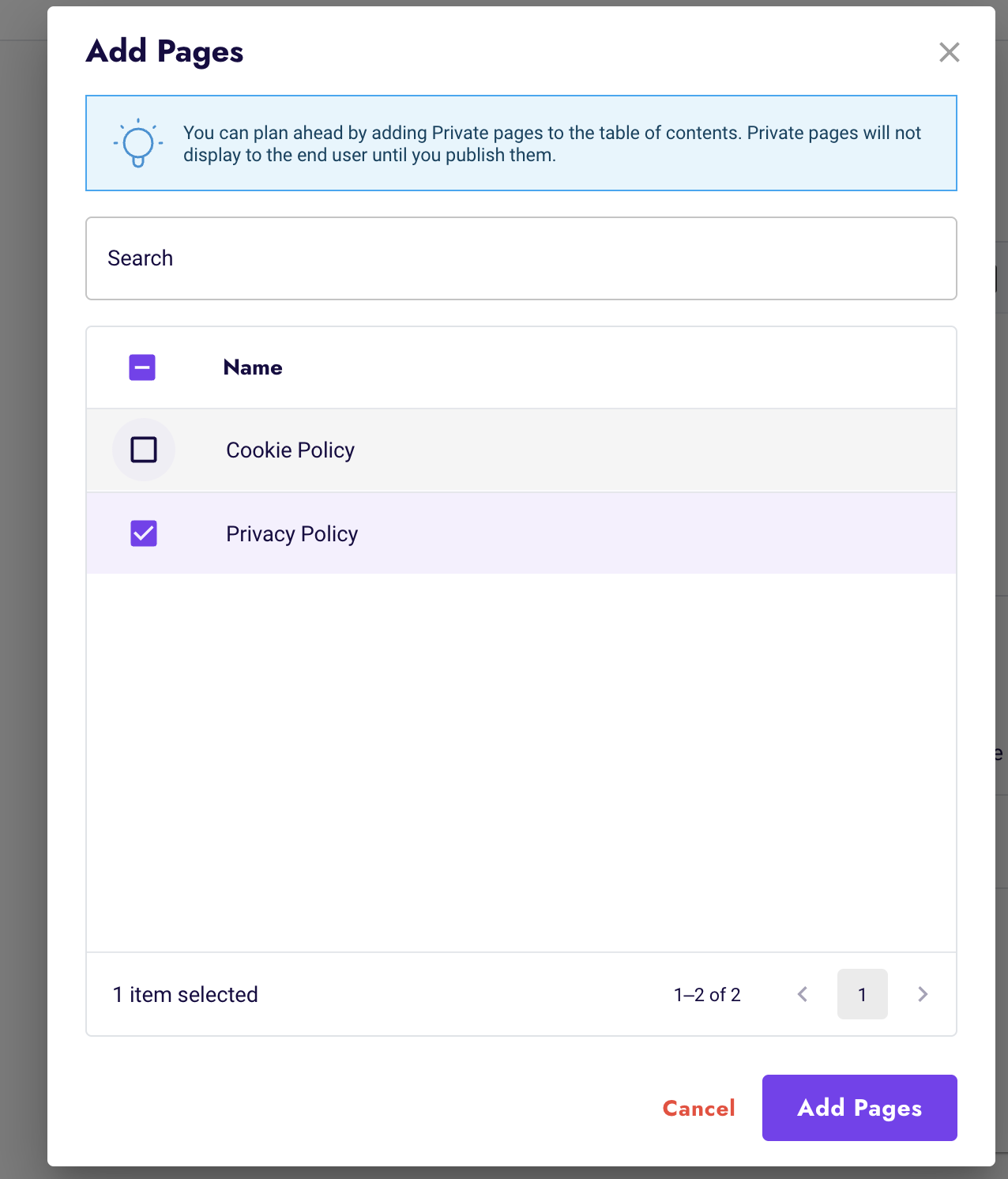Toggle the select-all header checkbox

(x=142, y=367)
